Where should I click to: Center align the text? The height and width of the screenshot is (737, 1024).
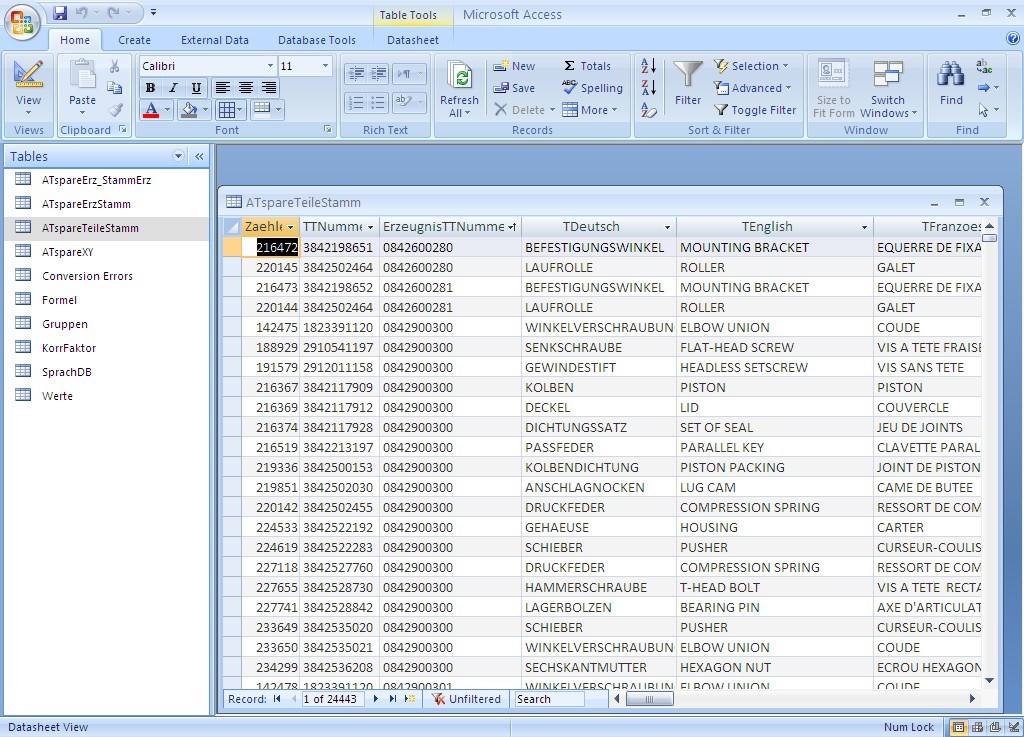[246, 87]
